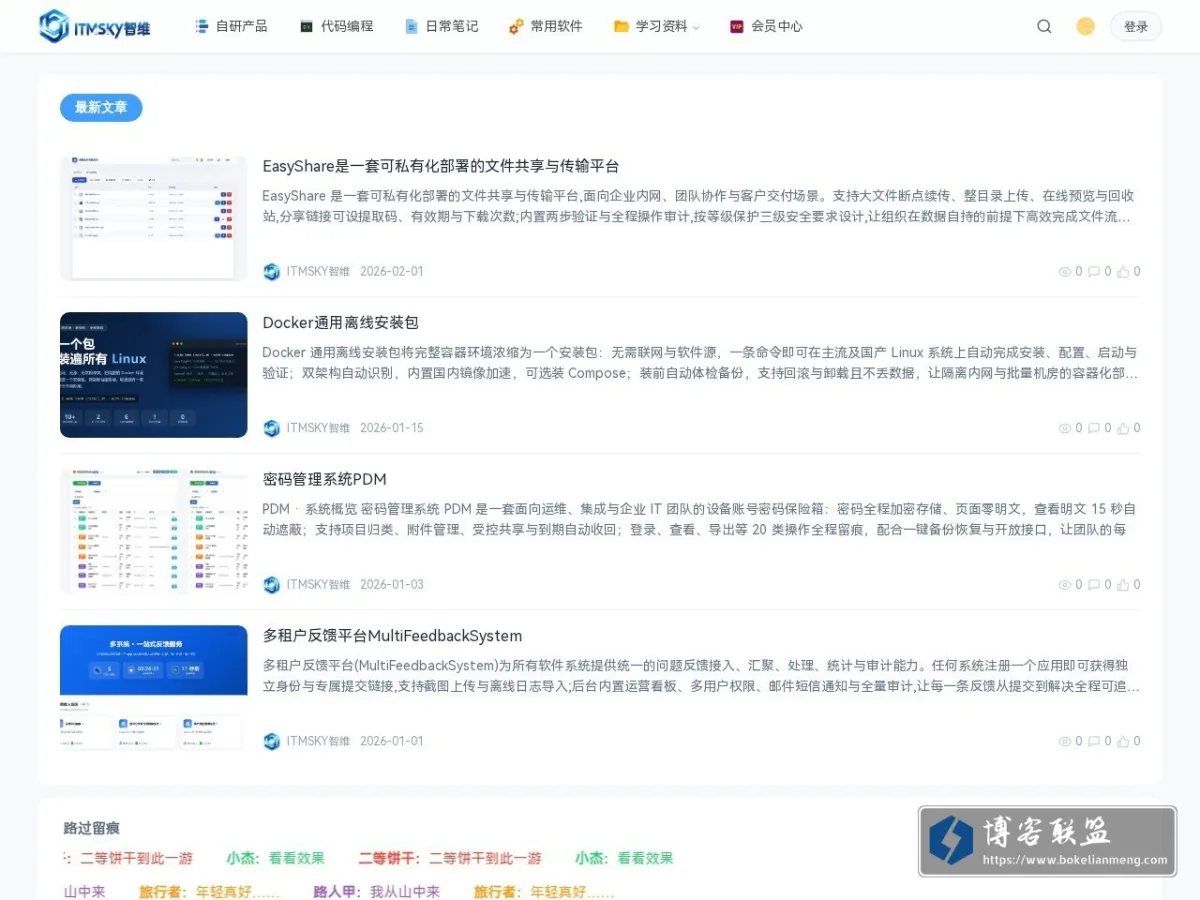Image resolution: width=1200 pixels, height=900 pixels.
Task: Click the search magnifier icon
Action: click(1044, 27)
